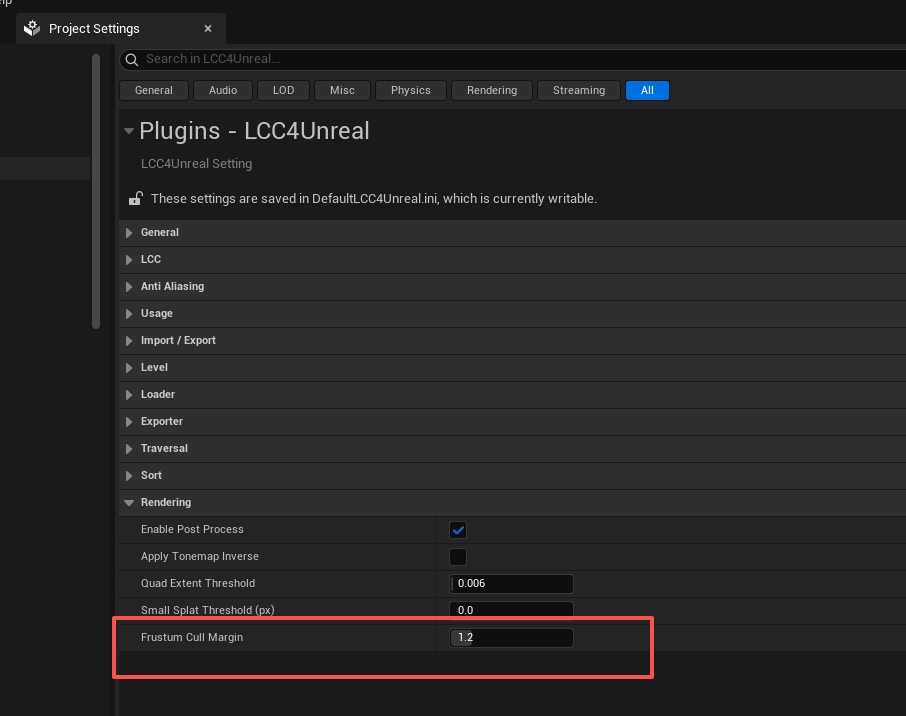Collapse the Rendering settings section
Image resolution: width=906 pixels, height=716 pixels.
point(129,503)
